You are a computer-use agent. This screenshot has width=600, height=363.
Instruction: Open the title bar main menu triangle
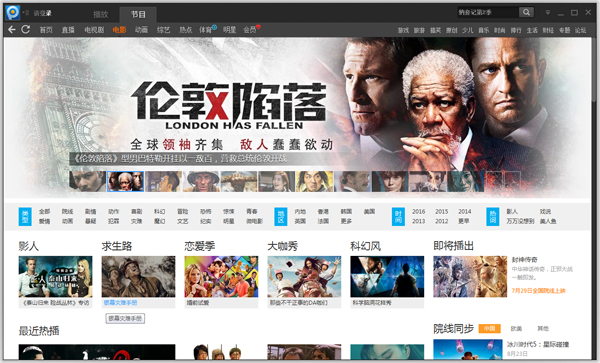548,12
